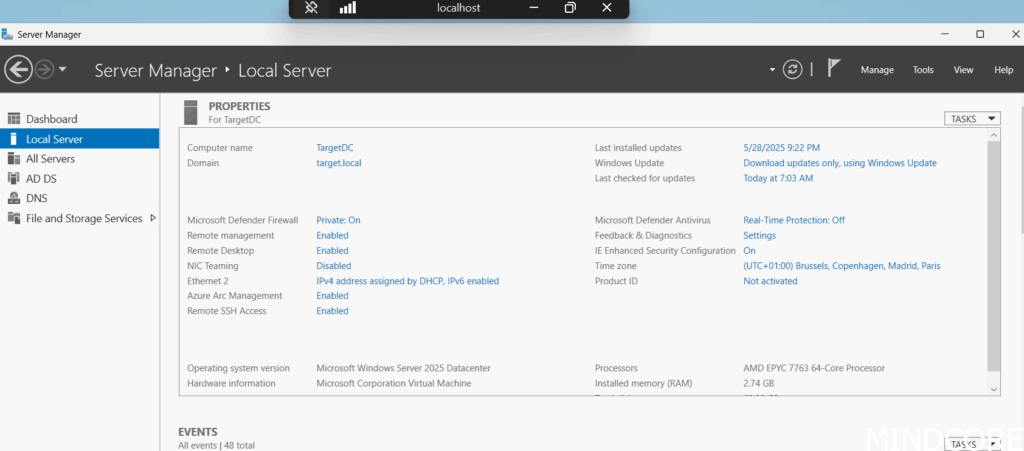1024x451 pixels.
Task: Open DNS in the sidebar
Action: pos(37,198)
